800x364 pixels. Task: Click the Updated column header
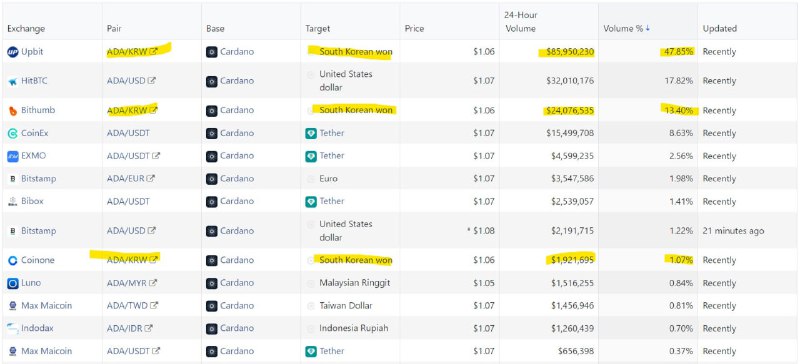point(719,29)
